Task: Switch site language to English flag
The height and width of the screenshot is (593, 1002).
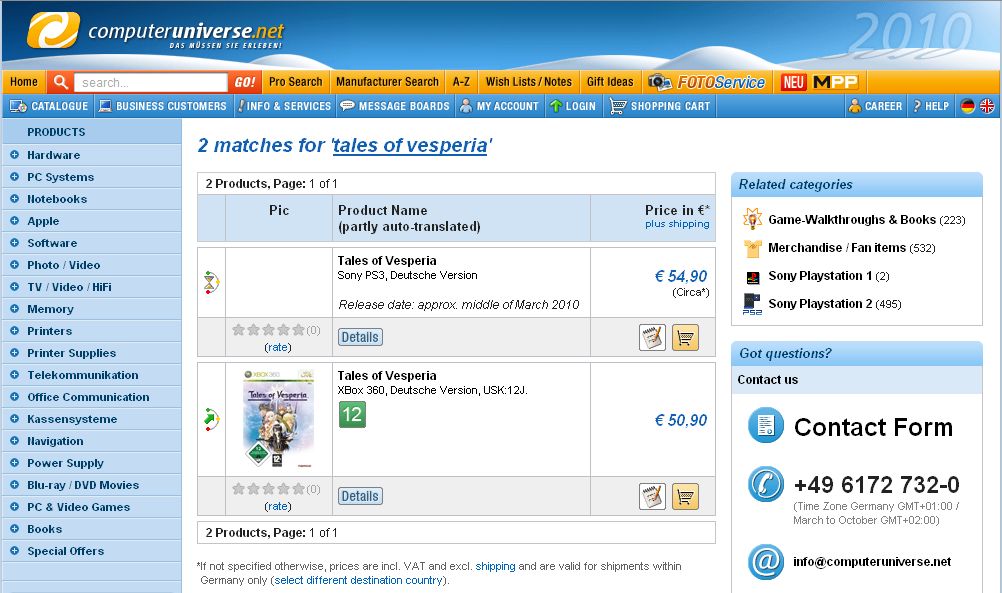Action: 987,106
